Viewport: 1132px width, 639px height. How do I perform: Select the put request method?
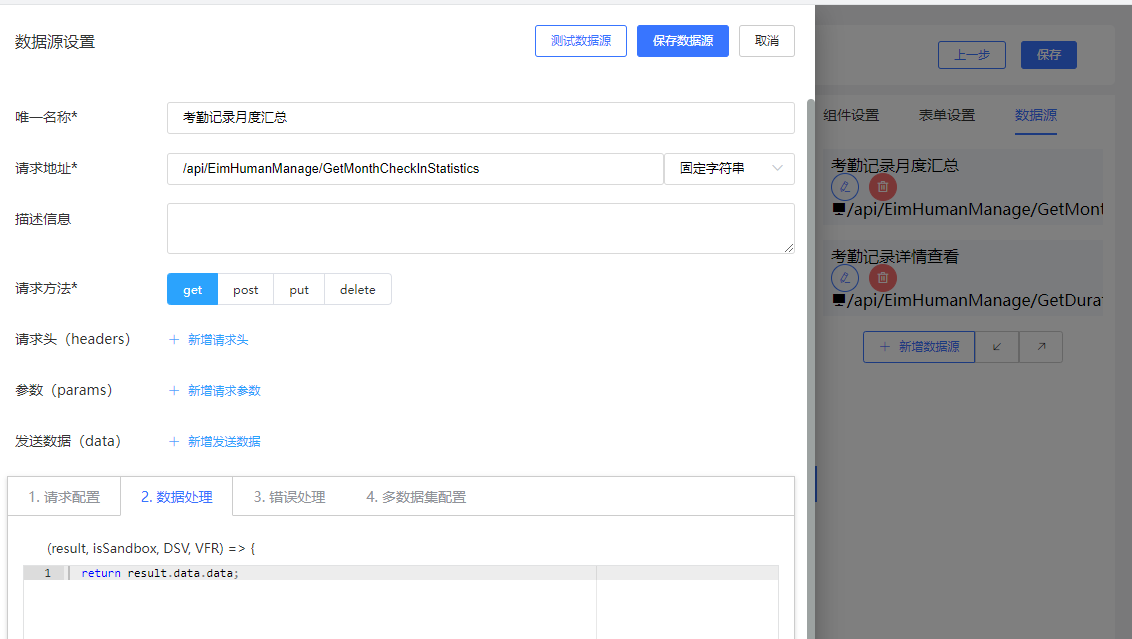(x=299, y=290)
